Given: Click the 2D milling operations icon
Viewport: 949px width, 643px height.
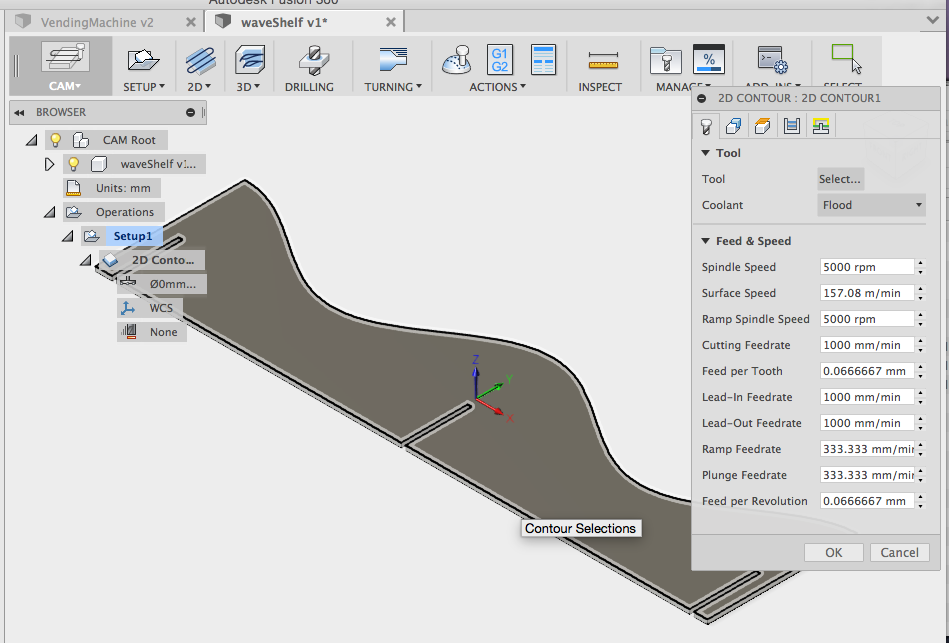Looking at the screenshot, I should (x=200, y=60).
